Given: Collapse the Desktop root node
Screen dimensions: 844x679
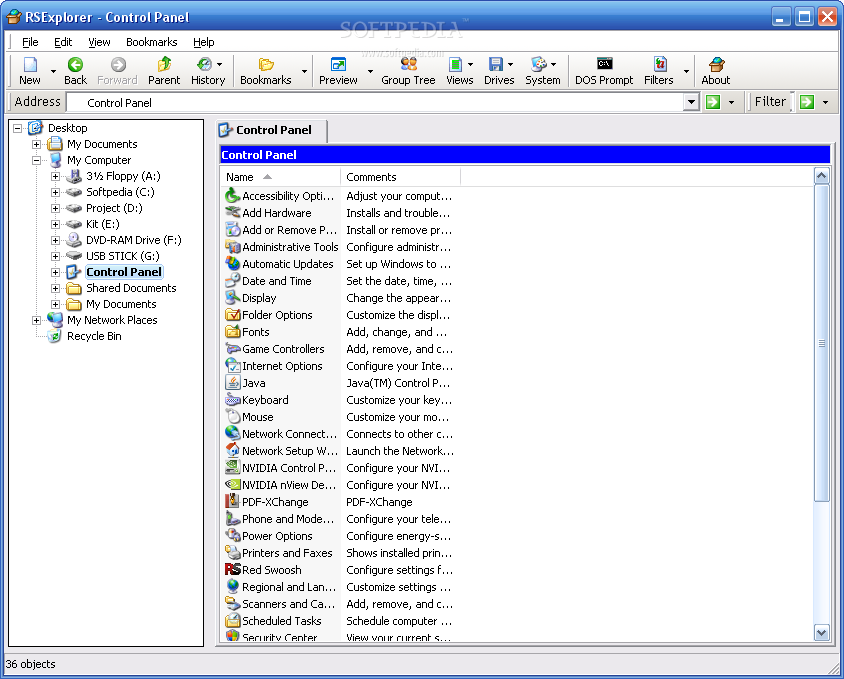Looking at the screenshot, I should [x=17, y=128].
